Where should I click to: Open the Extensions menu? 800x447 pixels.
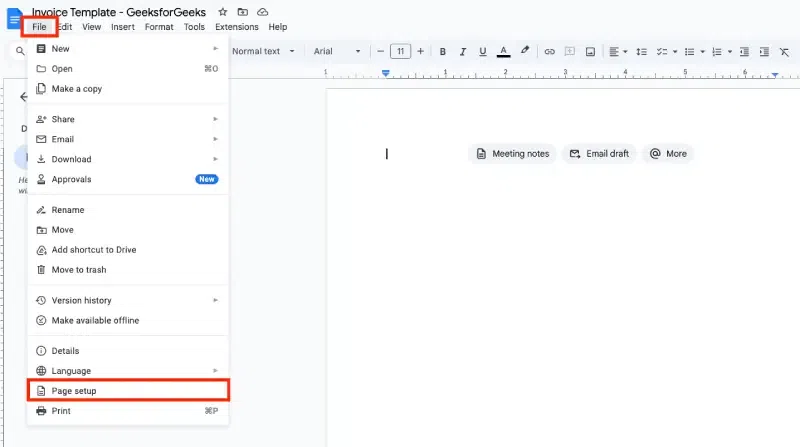pyautogui.click(x=237, y=27)
